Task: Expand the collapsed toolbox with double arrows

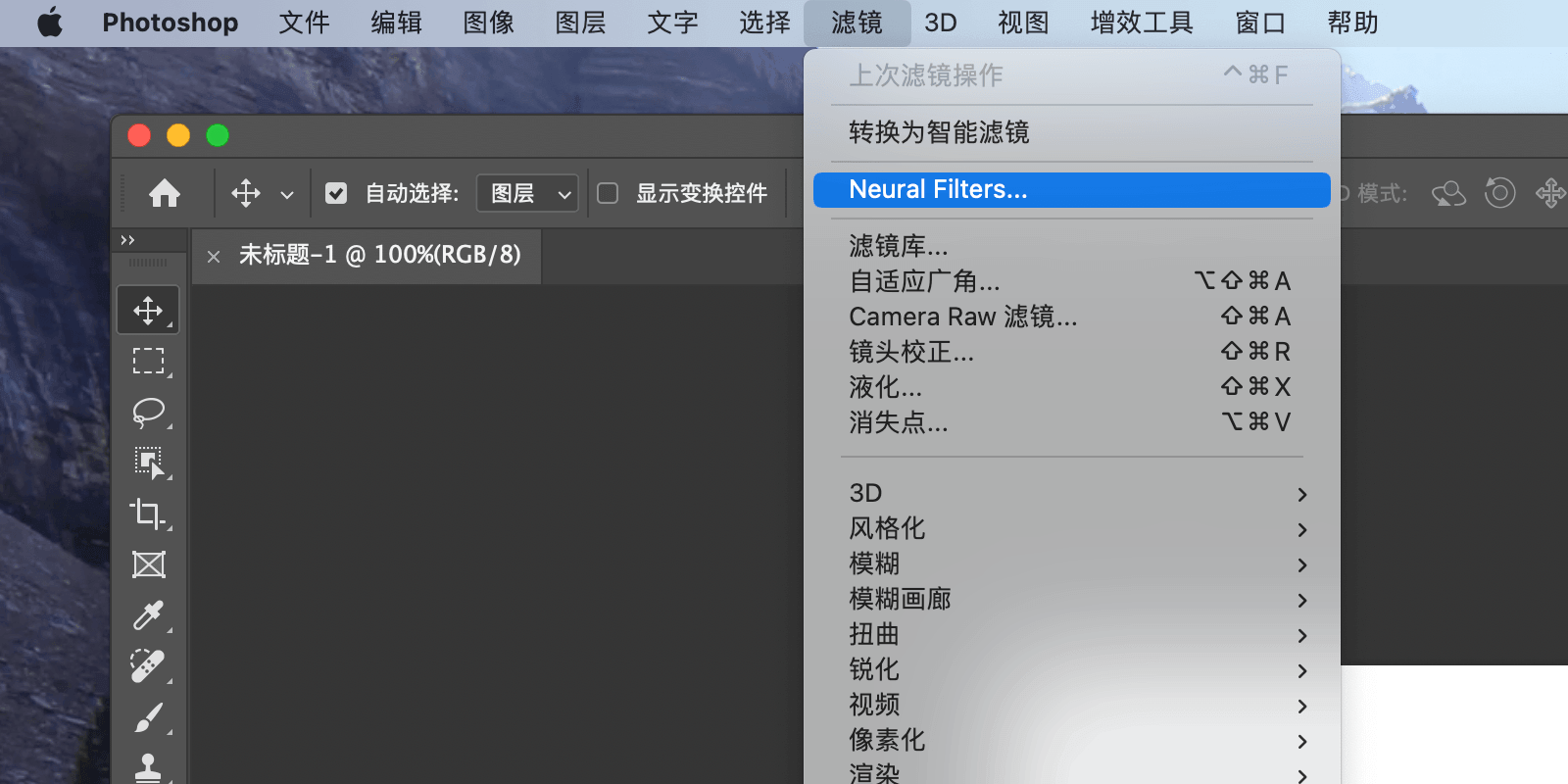Action: (x=127, y=240)
